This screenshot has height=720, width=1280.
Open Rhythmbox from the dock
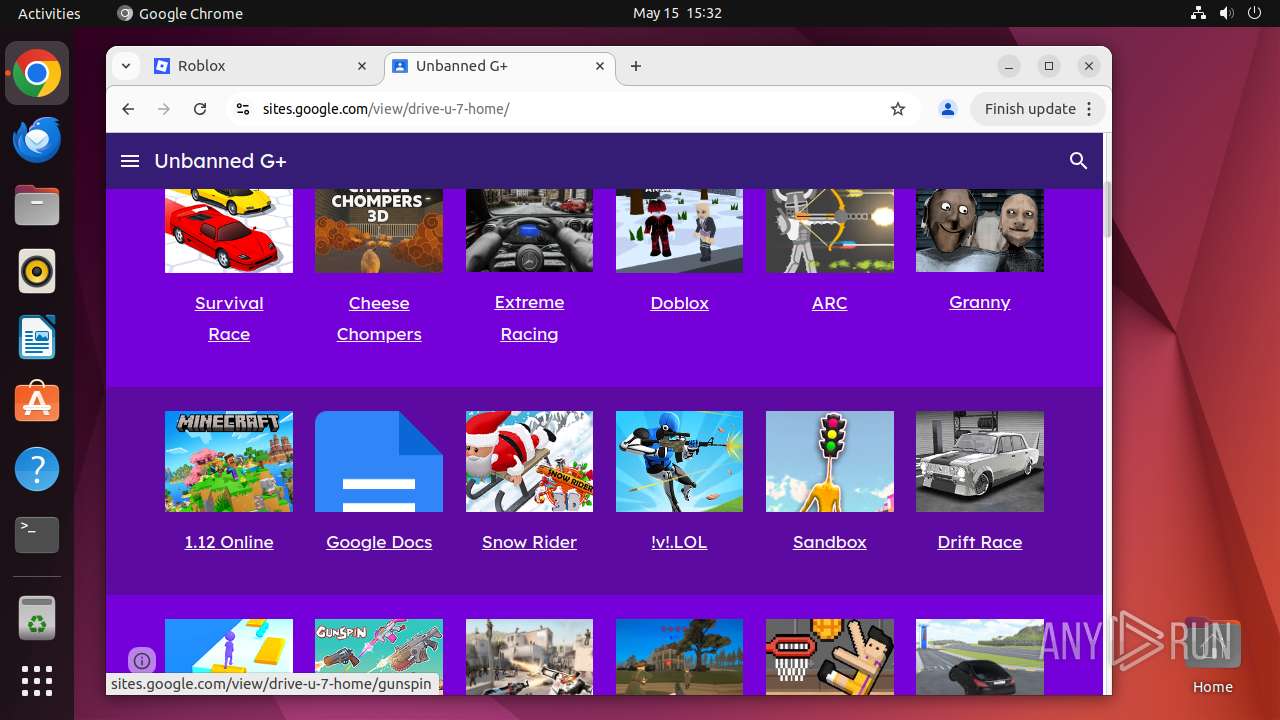37,271
